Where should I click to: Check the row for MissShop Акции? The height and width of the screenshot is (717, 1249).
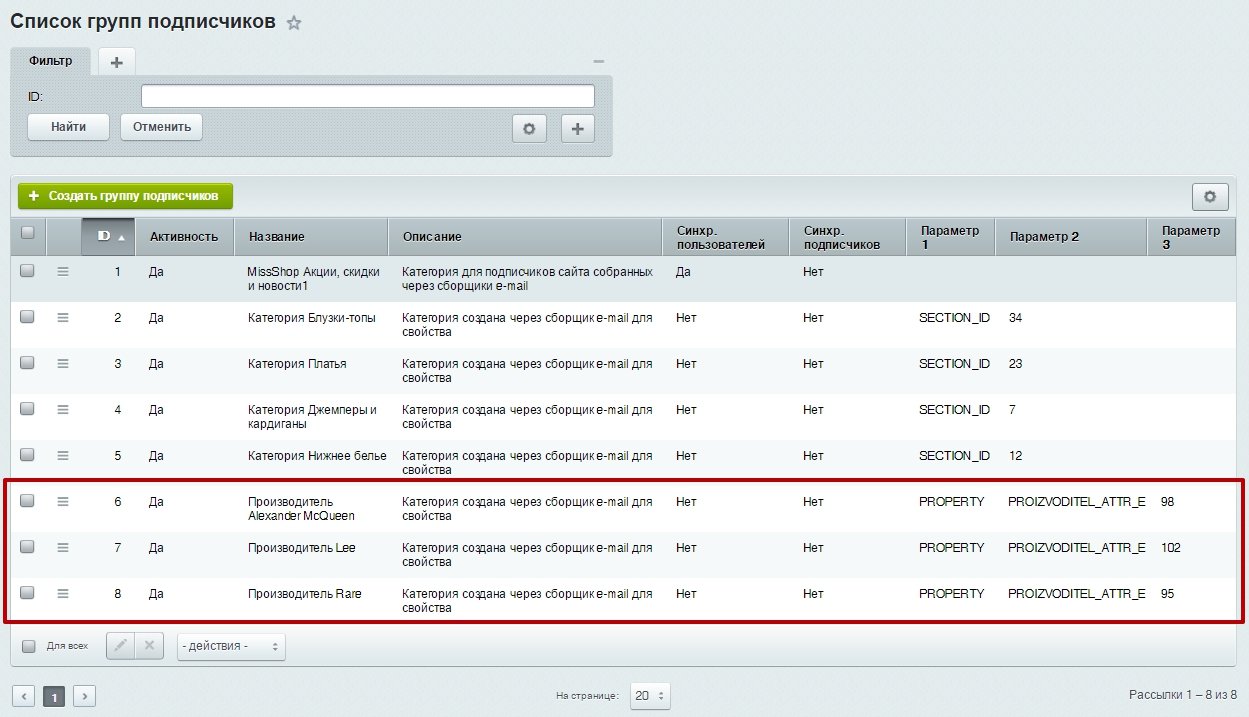28,270
